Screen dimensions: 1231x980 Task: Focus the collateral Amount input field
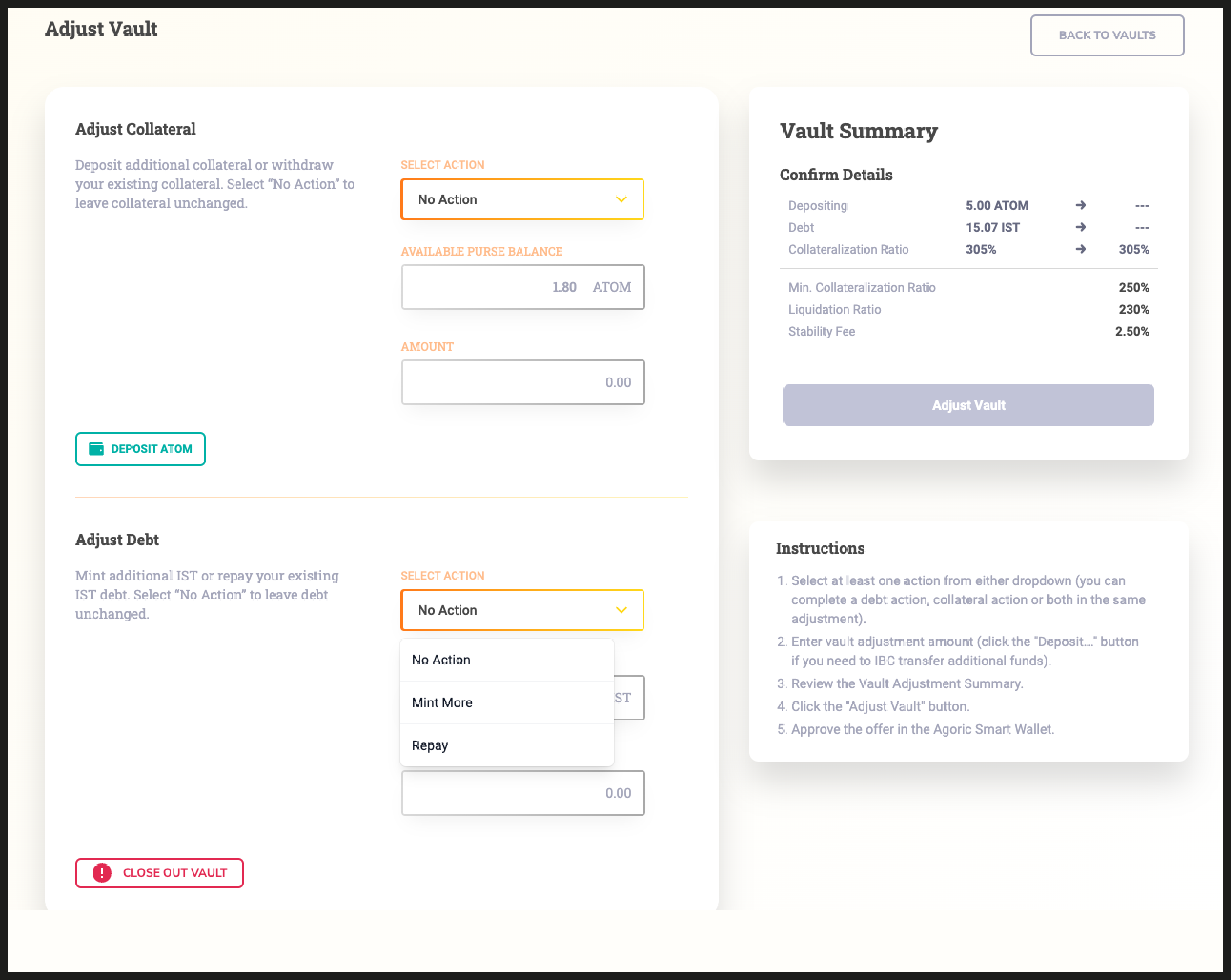pyautogui.click(x=522, y=382)
